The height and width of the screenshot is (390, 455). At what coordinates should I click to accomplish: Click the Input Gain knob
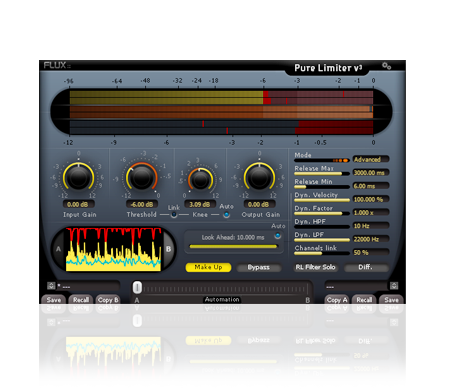(78, 177)
